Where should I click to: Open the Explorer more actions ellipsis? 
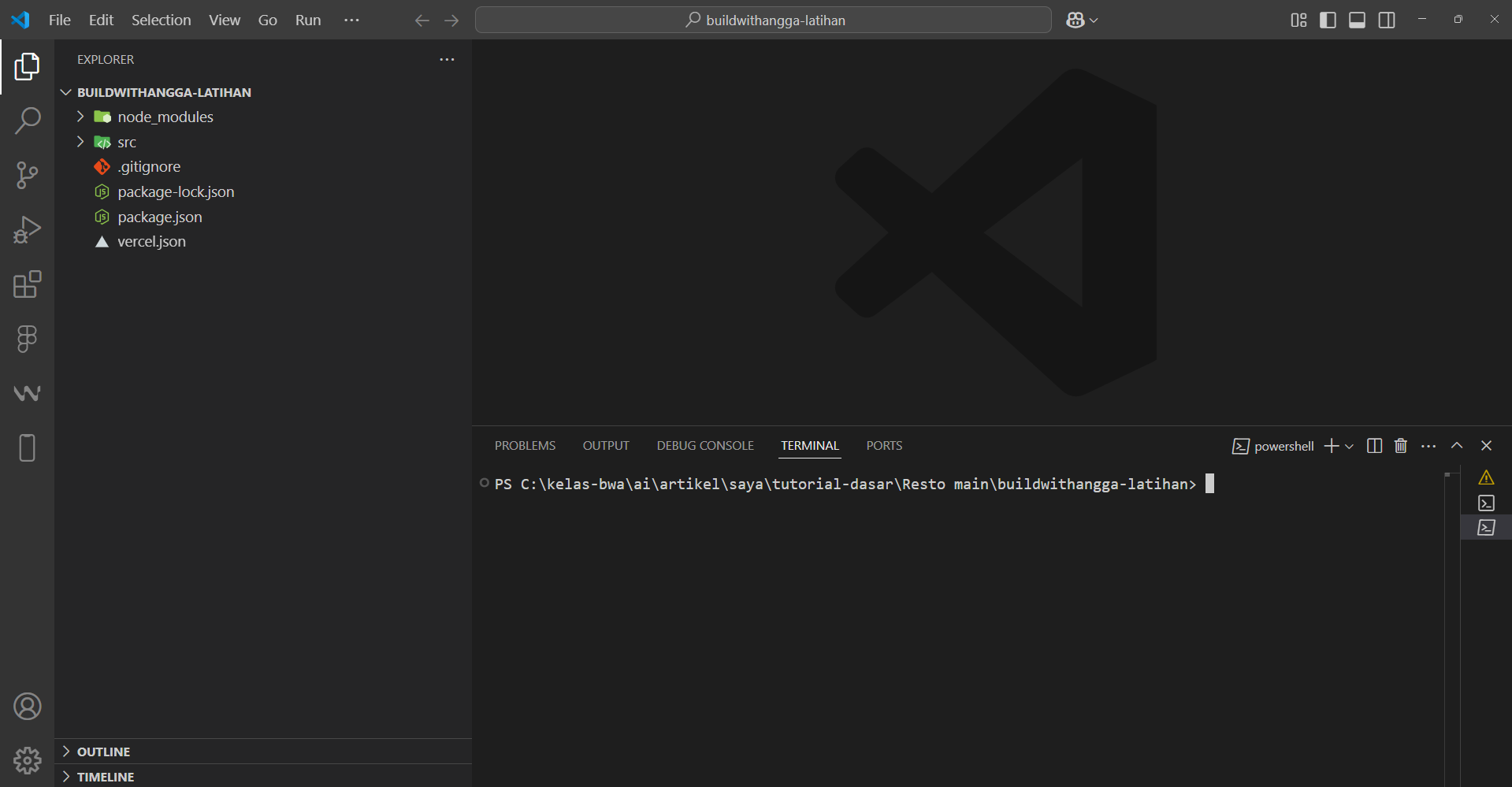[x=447, y=59]
